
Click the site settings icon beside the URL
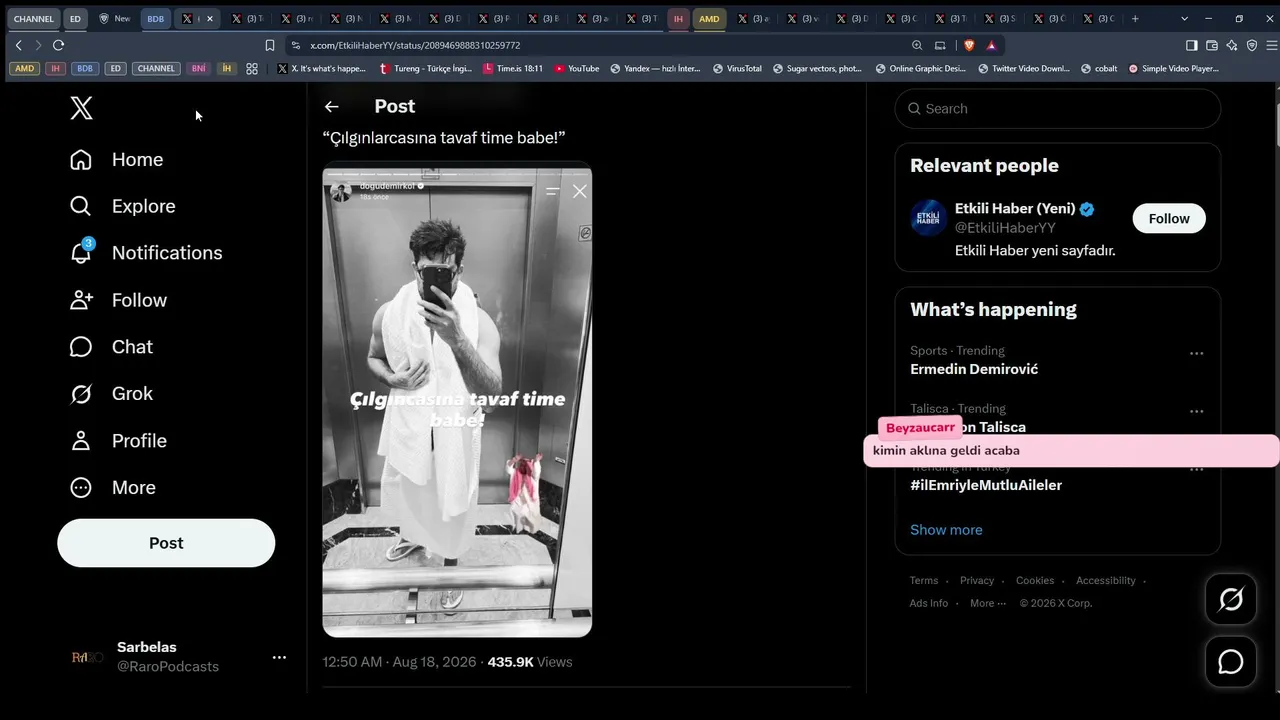(x=295, y=45)
